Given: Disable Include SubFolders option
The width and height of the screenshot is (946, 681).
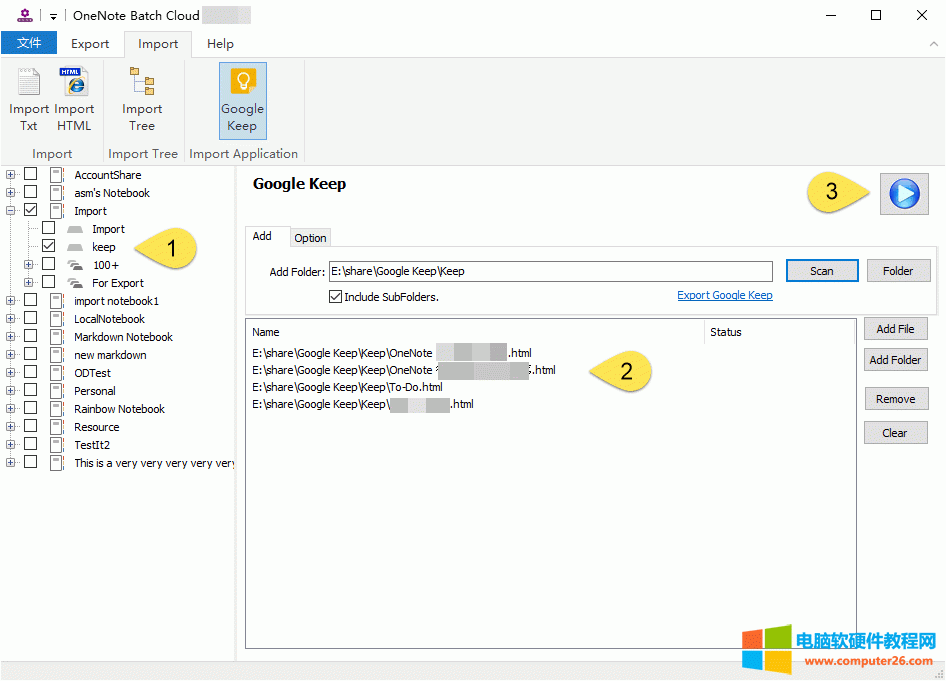Looking at the screenshot, I should [336, 294].
